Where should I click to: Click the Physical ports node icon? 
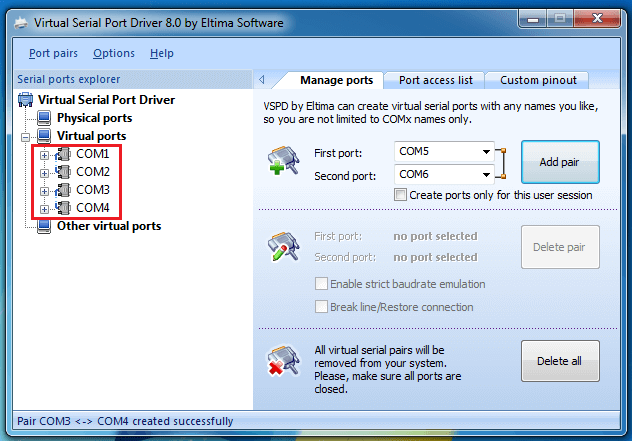click(x=44, y=118)
